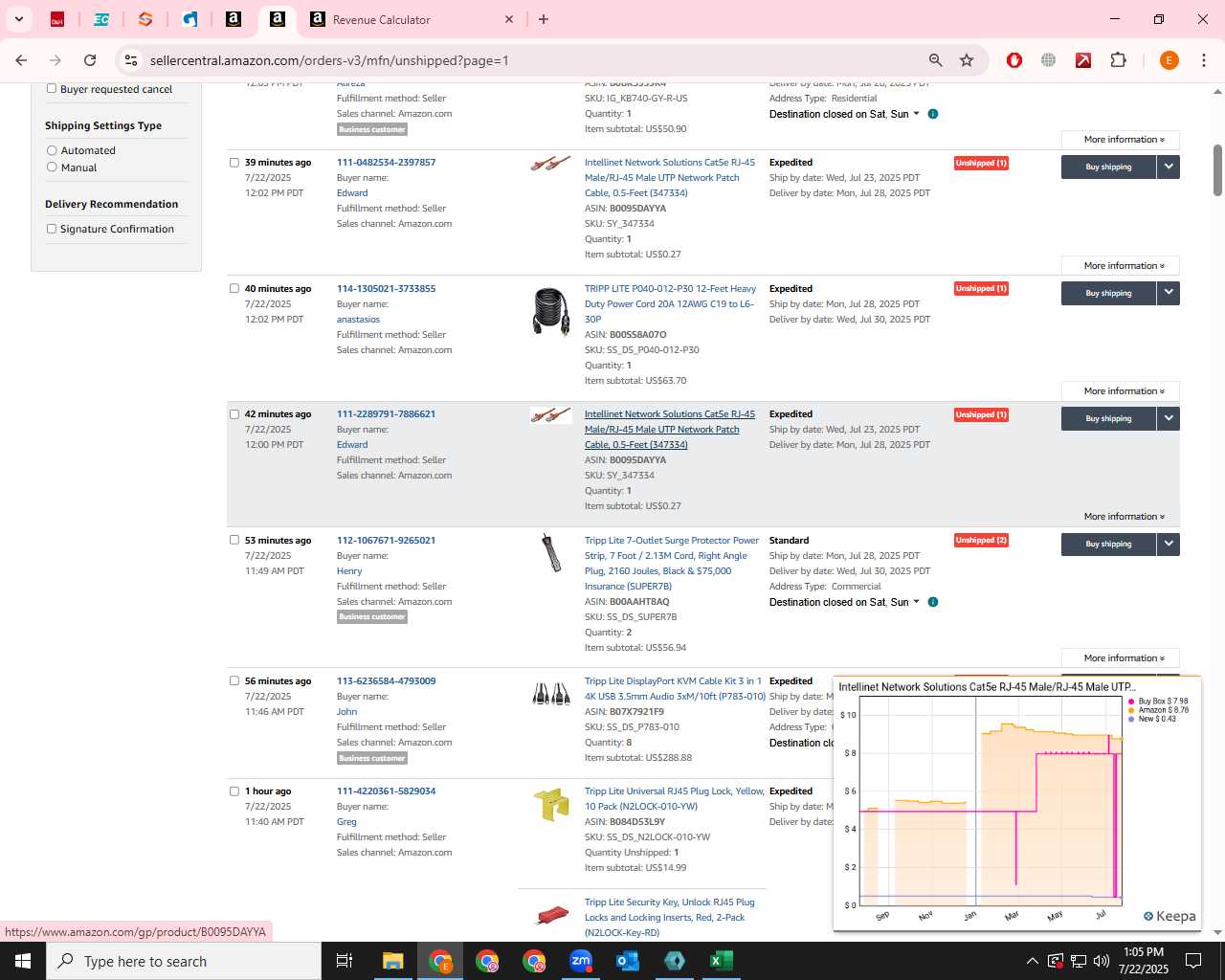Switch to the D&H browser tab
Image resolution: width=1225 pixels, height=980 pixels.
pyautogui.click(x=57, y=19)
